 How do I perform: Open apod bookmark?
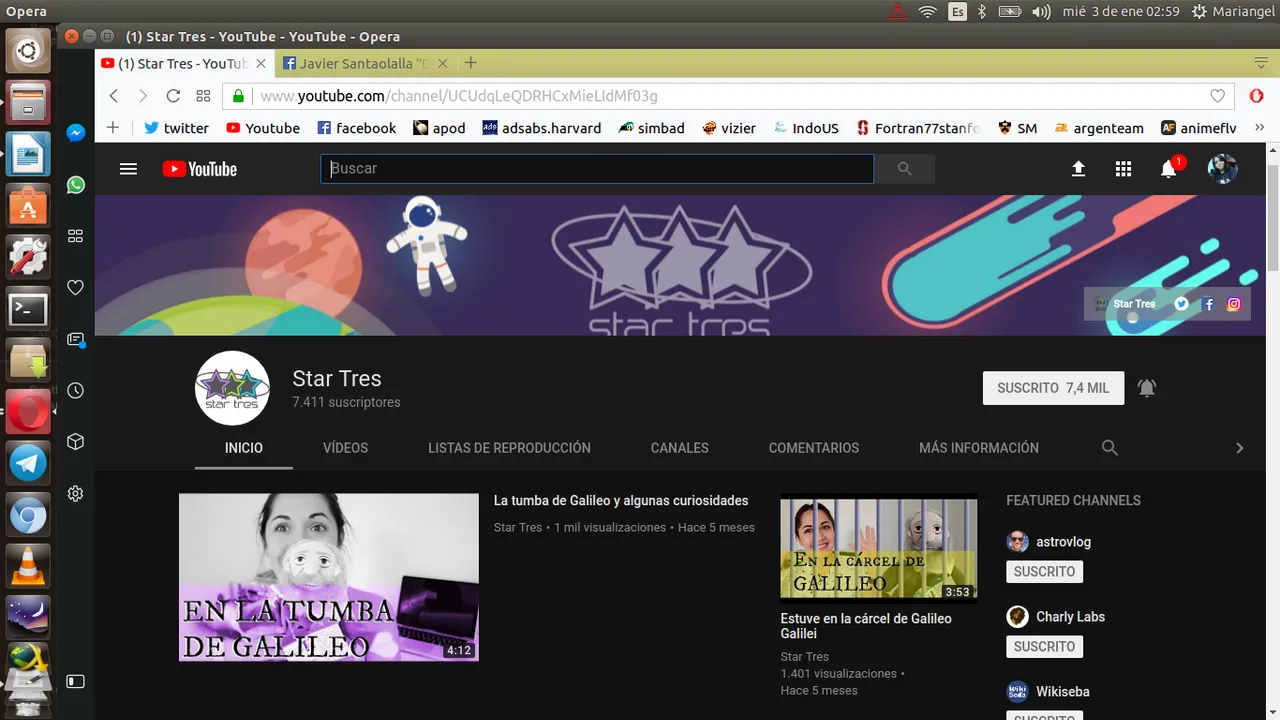439,128
